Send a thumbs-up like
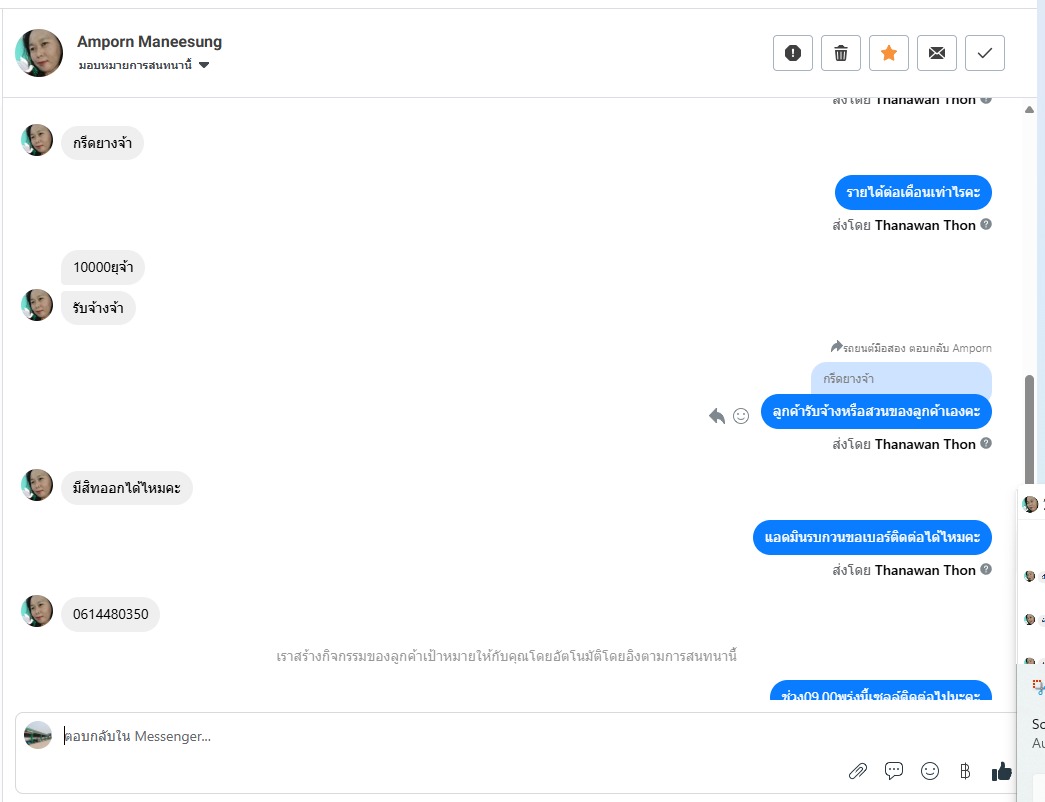Image resolution: width=1045 pixels, height=802 pixels. (x=1001, y=771)
